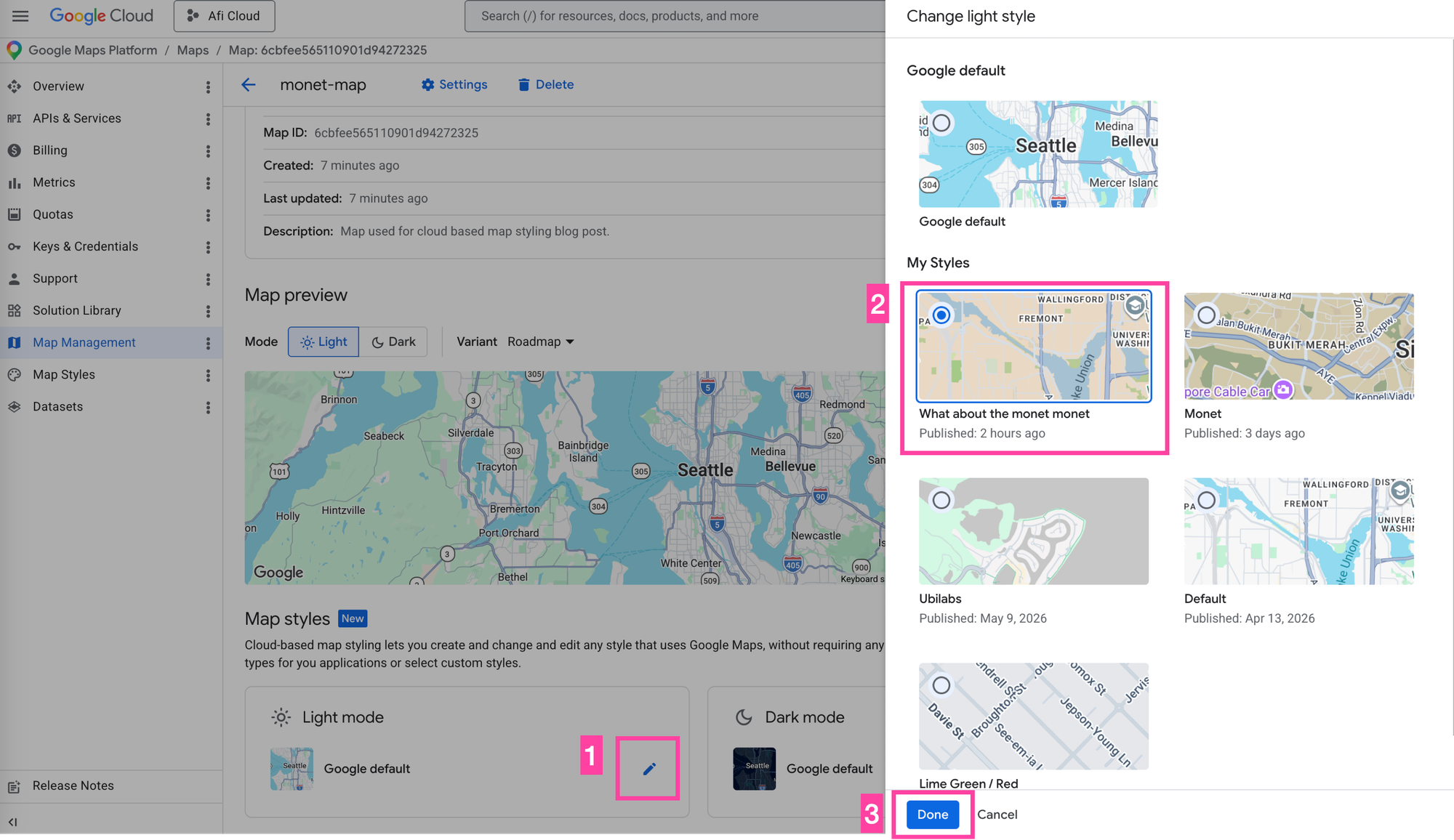Click the Datasets layers icon
Image resolution: width=1454 pixels, height=840 pixels.
click(15, 406)
